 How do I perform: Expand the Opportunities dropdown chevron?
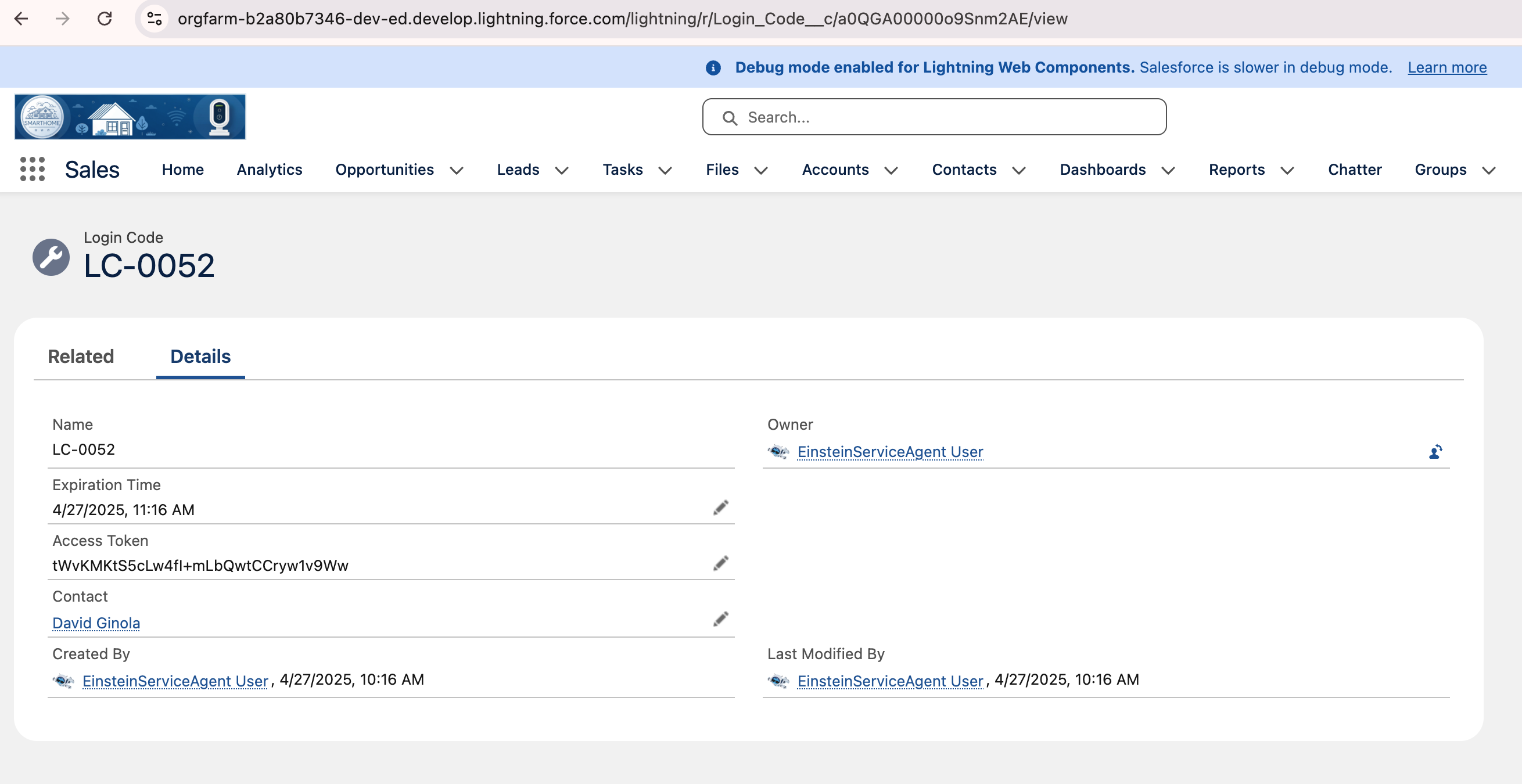pyautogui.click(x=457, y=171)
